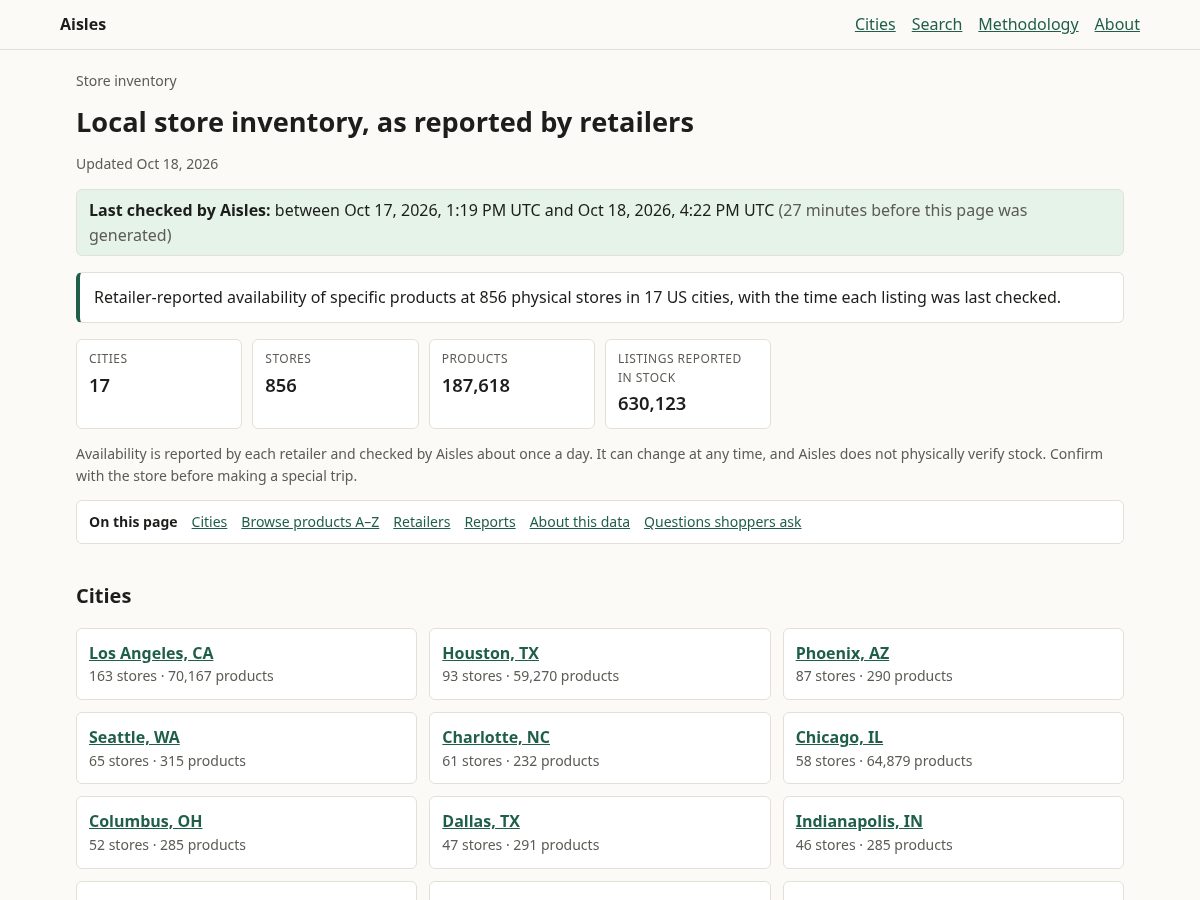Jump to Cities section in On this page
Viewport: 1200px width, 900px height.
pos(209,522)
